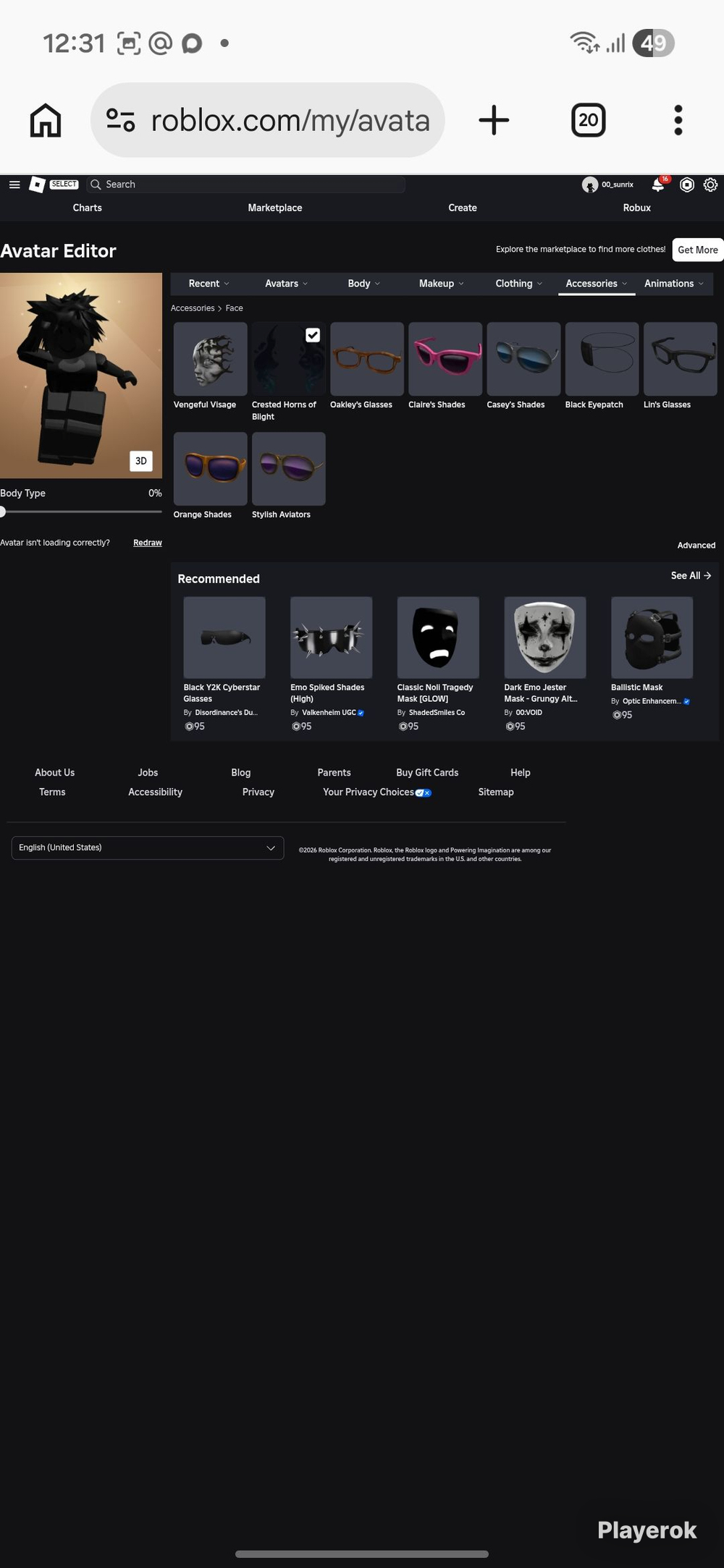
Task: Open the Buy Gift Cards link
Action: (x=427, y=773)
